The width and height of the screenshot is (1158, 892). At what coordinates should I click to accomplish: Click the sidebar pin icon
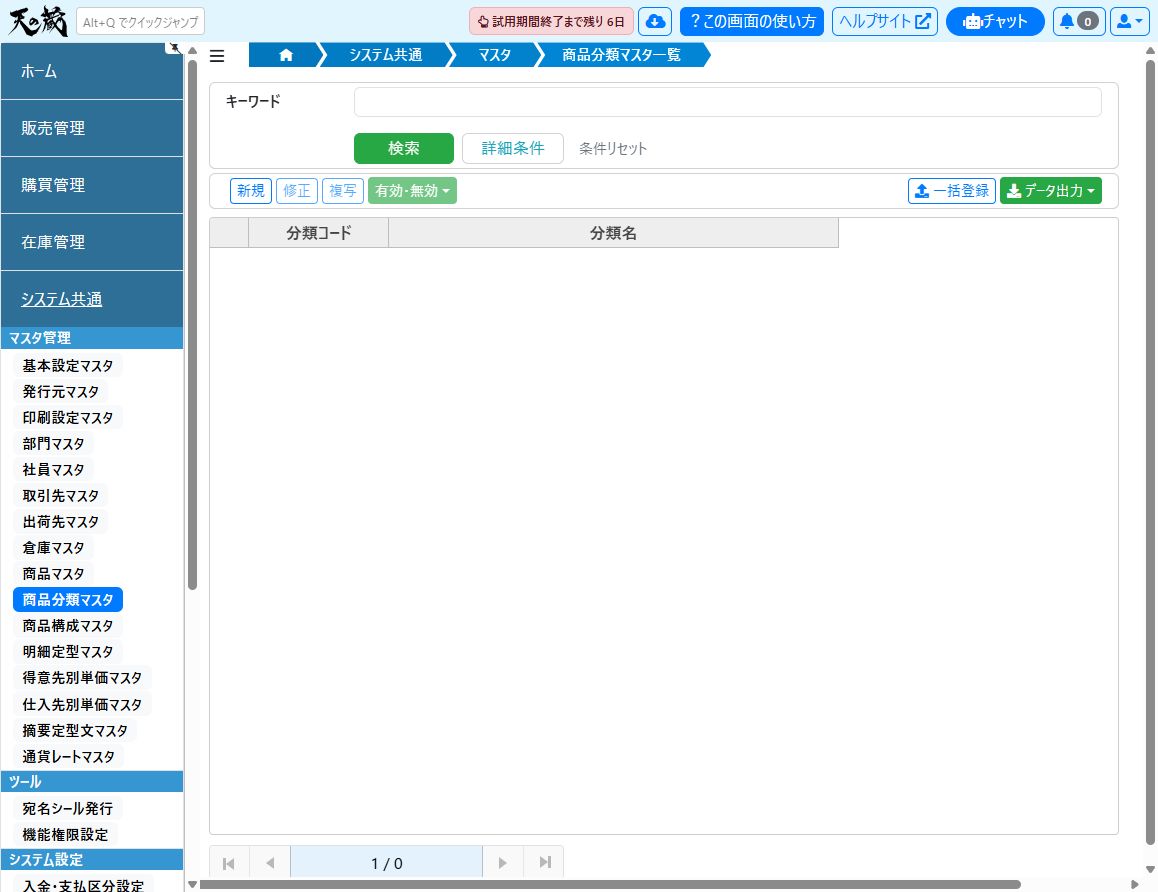pos(174,48)
